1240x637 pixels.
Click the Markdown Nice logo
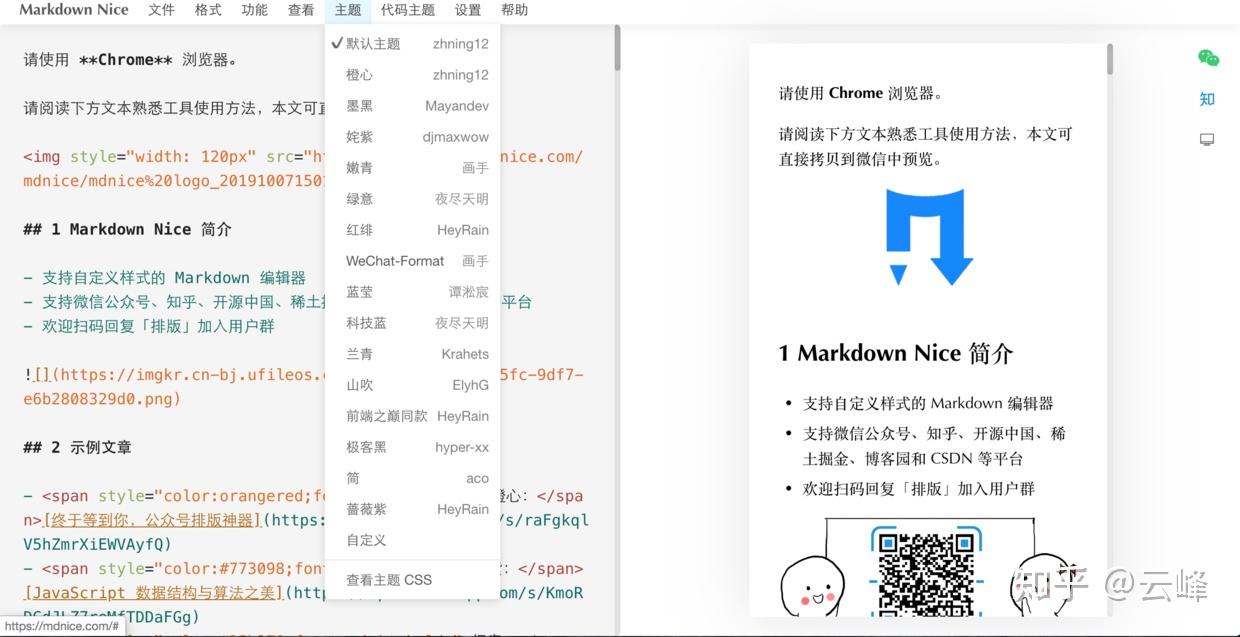[x=73, y=10]
